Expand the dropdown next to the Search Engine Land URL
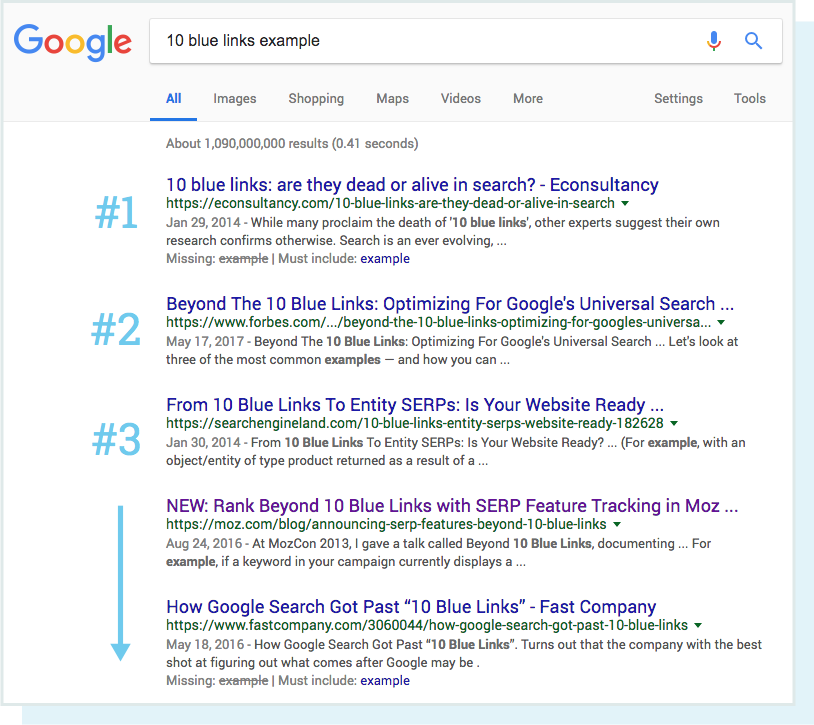 point(675,423)
